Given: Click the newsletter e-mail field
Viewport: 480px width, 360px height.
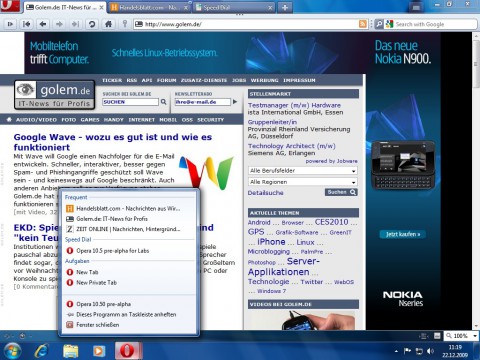Looking at the screenshot, I should point(203,102).
